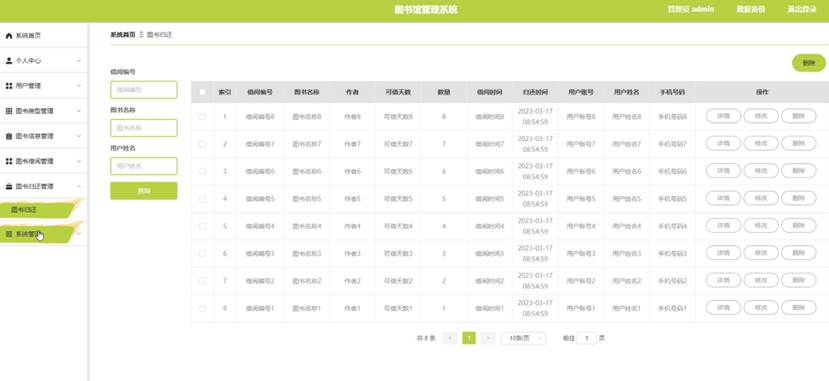Check the checkbox for row with 借阅编号6
Image resolution: width=829 pixels, height=381 pixels.
tap(202, 171)
